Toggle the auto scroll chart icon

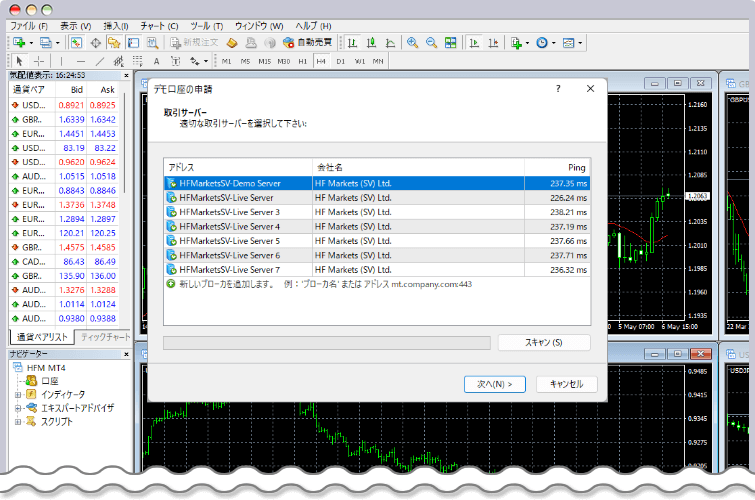pyautogui.click(x=474, y=43)
